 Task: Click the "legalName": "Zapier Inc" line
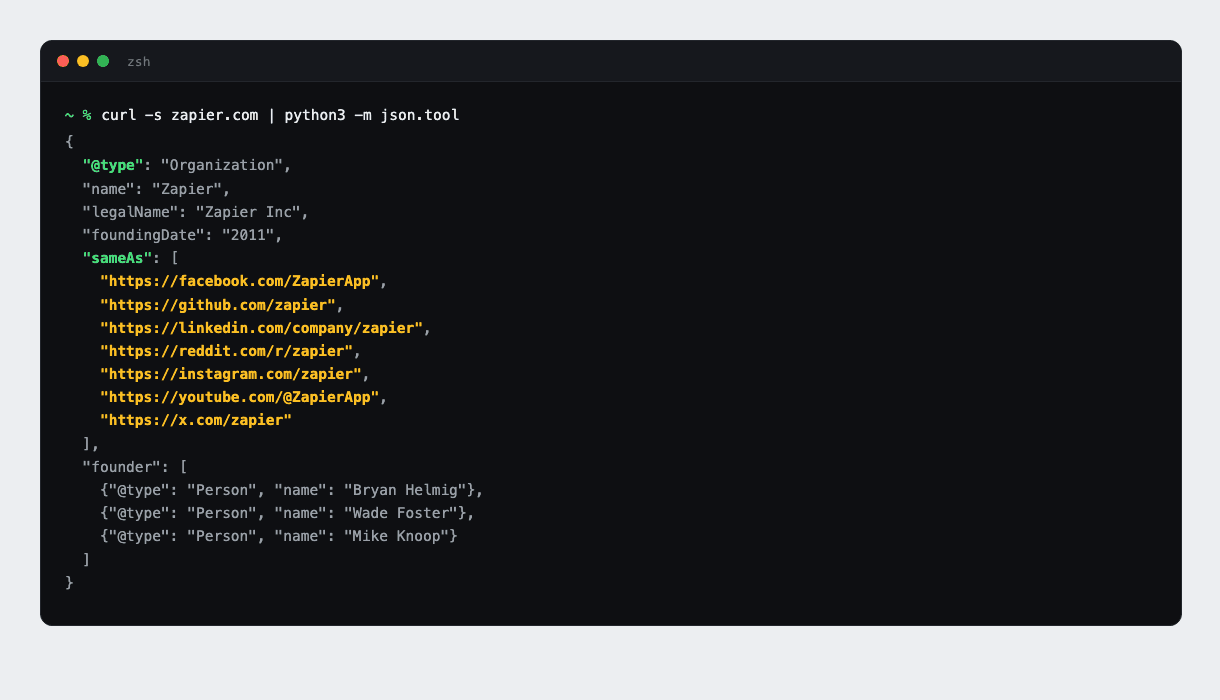pyautogui.click(x=196, y=212)
